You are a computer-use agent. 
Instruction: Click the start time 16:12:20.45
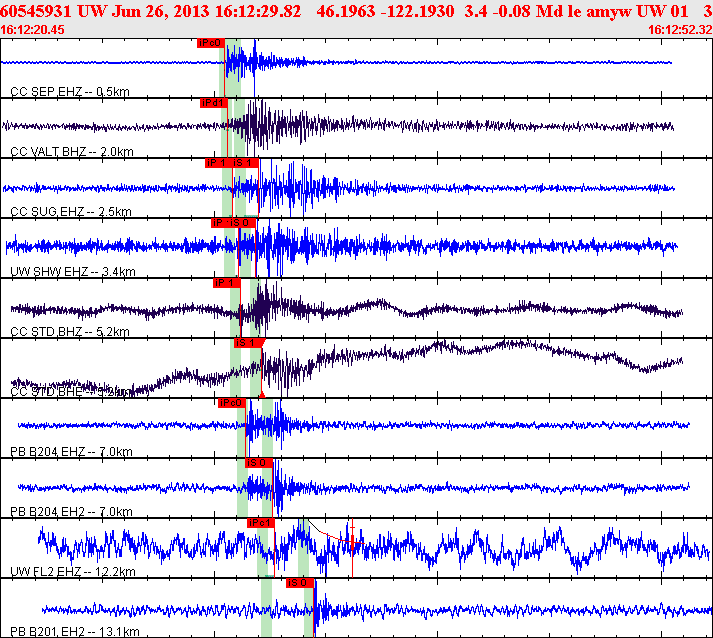pyautogui.click(x=32, y=30)
